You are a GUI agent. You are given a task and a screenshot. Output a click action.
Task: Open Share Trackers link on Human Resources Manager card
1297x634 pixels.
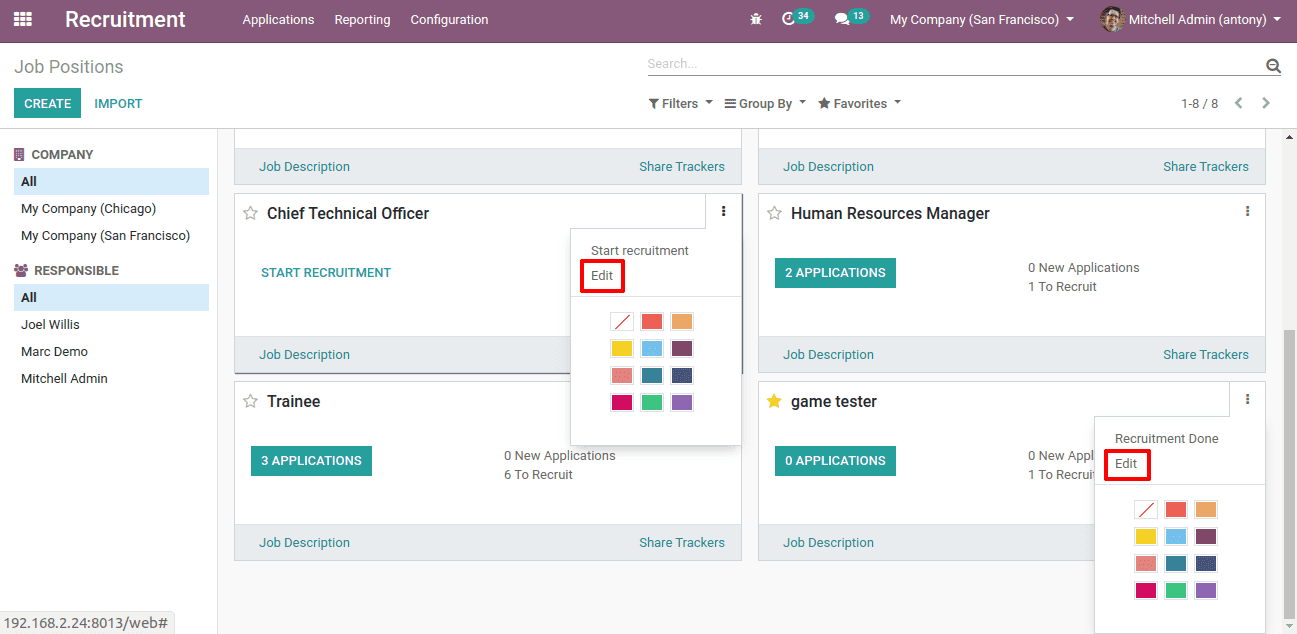point(1206,355)
